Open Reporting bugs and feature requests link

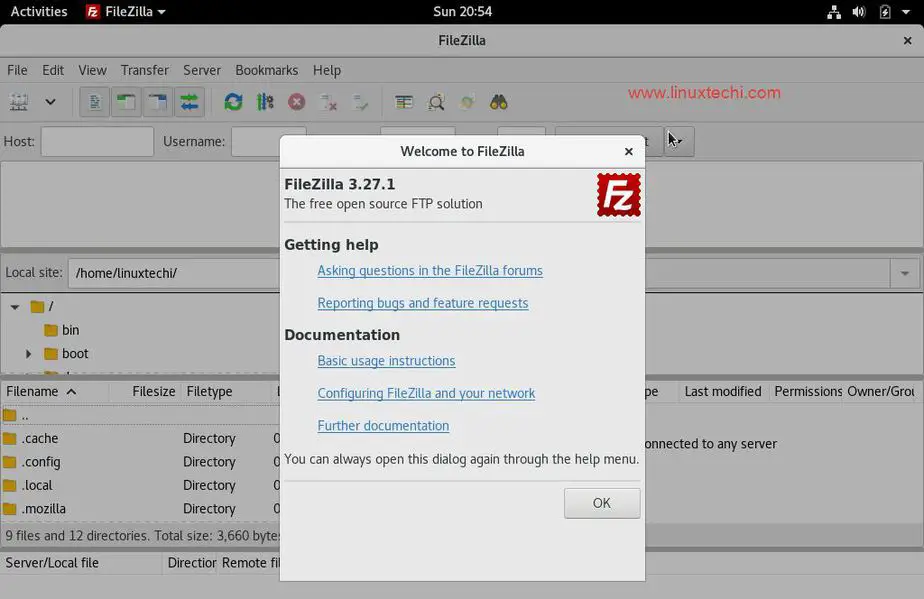pyautogui.click(x=423, y=303)
